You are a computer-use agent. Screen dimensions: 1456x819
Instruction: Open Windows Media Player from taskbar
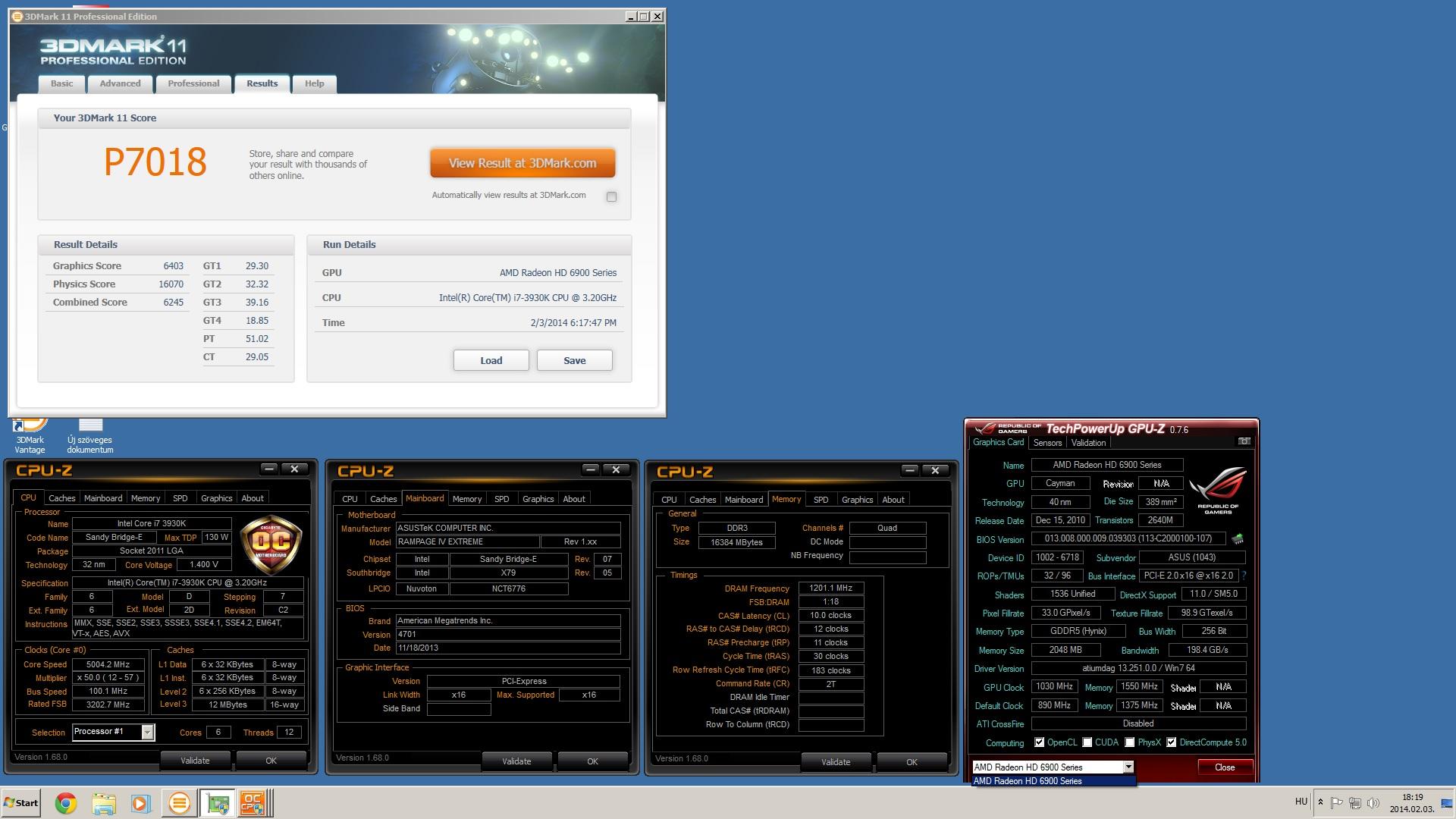click(x=140, y=803)
